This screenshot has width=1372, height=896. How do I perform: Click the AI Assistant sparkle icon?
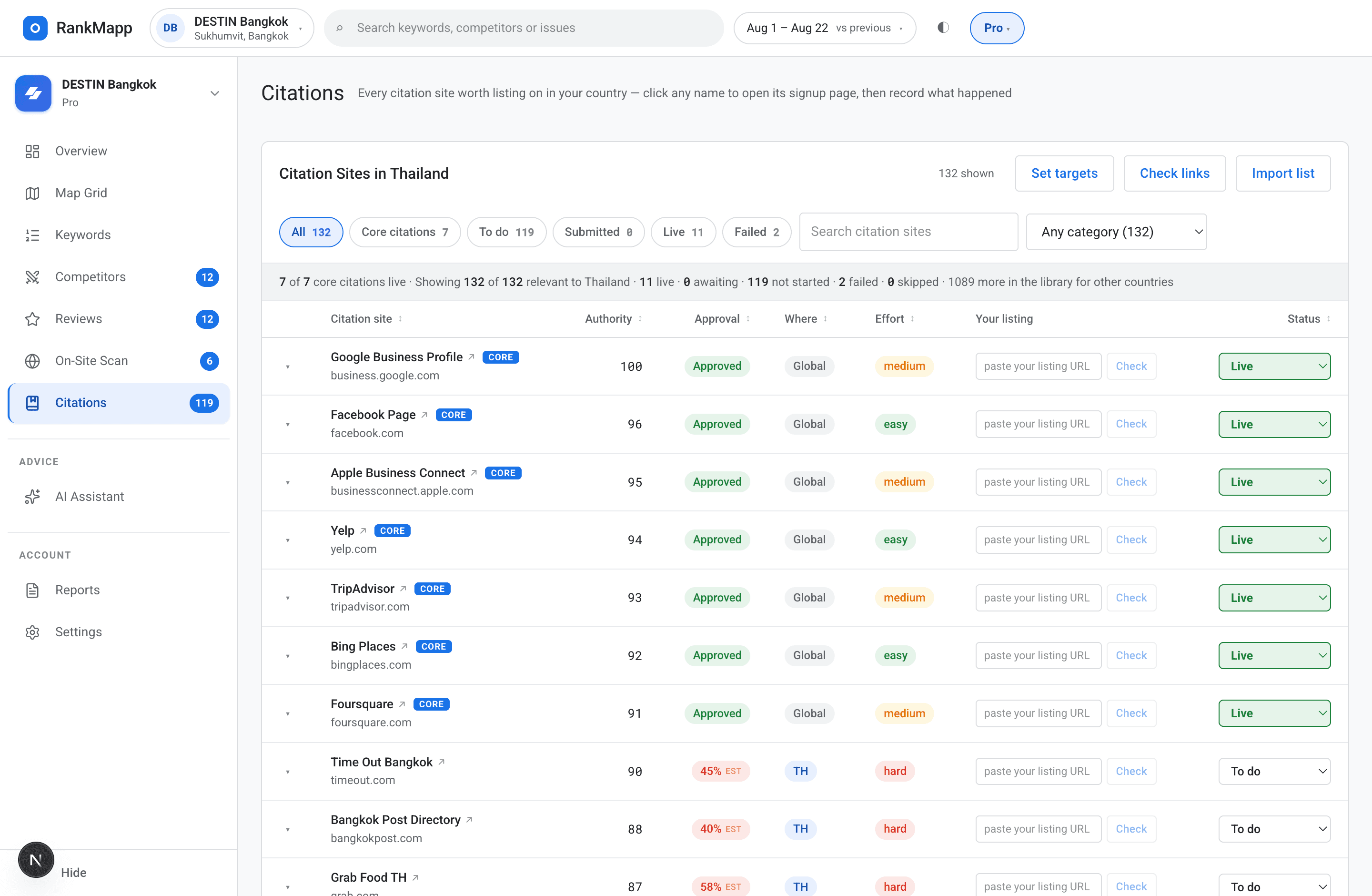32,497
